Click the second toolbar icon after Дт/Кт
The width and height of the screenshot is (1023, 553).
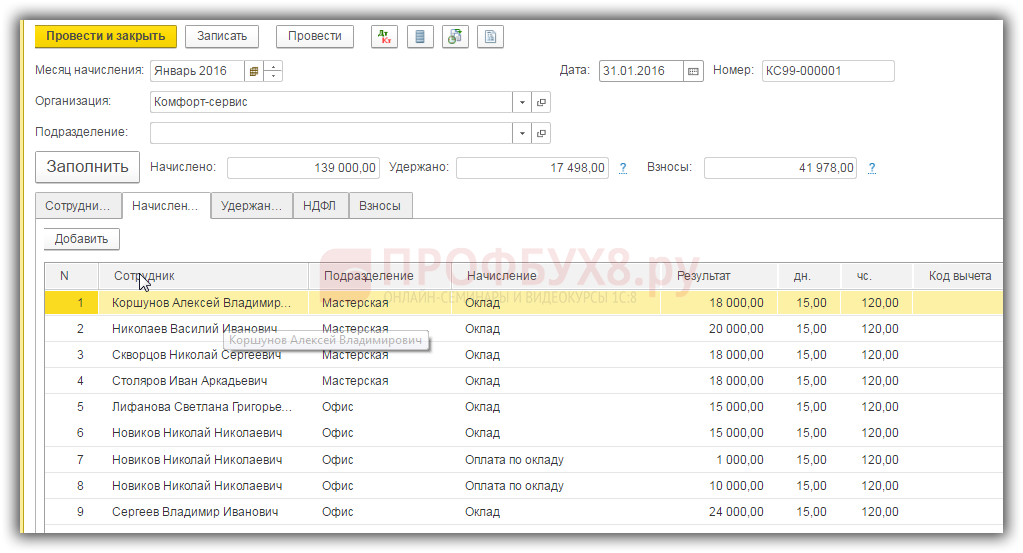click(x=419, y=36)
